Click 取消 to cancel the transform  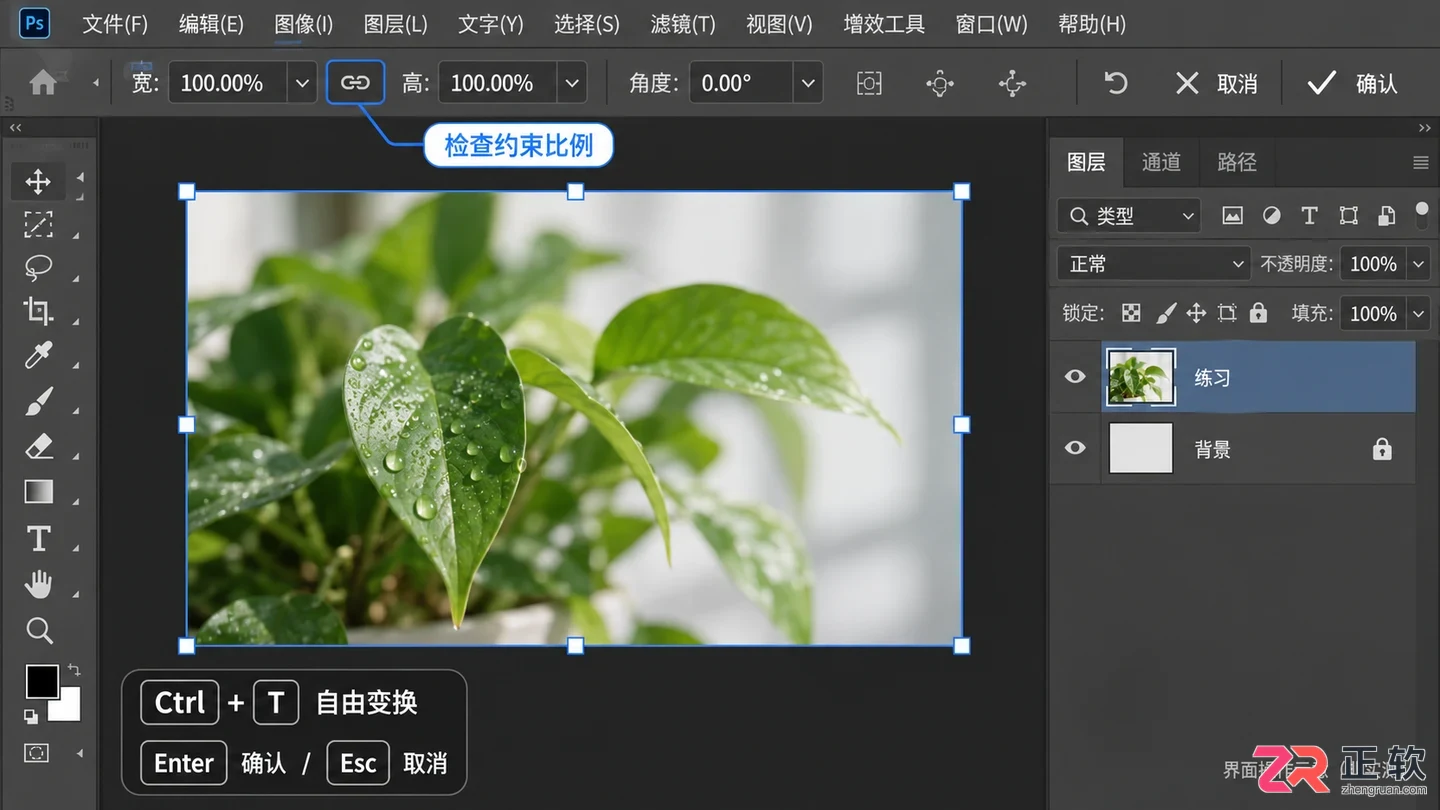(1216, 83)
